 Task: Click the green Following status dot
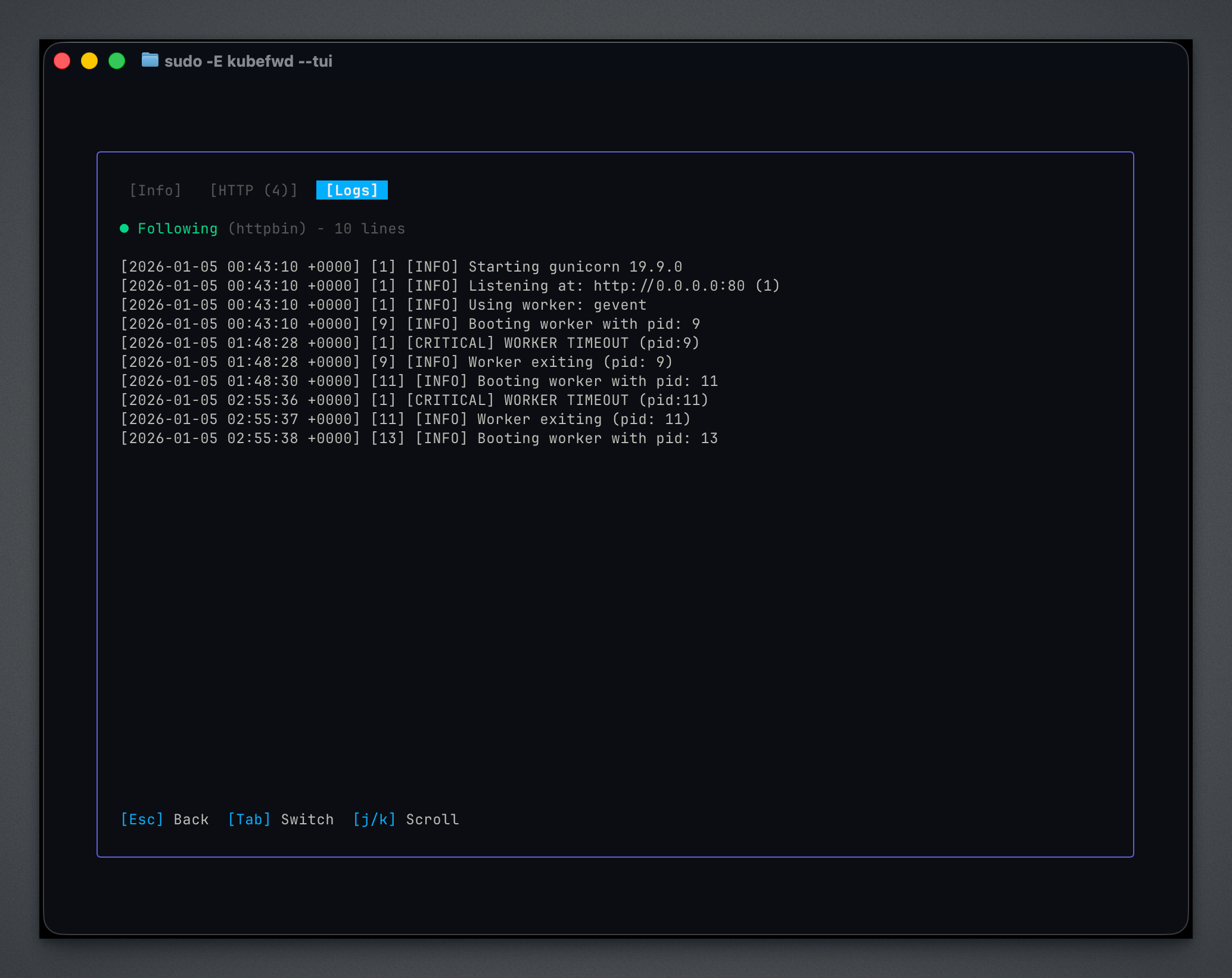pyautogui.click(x=125, y=228)
